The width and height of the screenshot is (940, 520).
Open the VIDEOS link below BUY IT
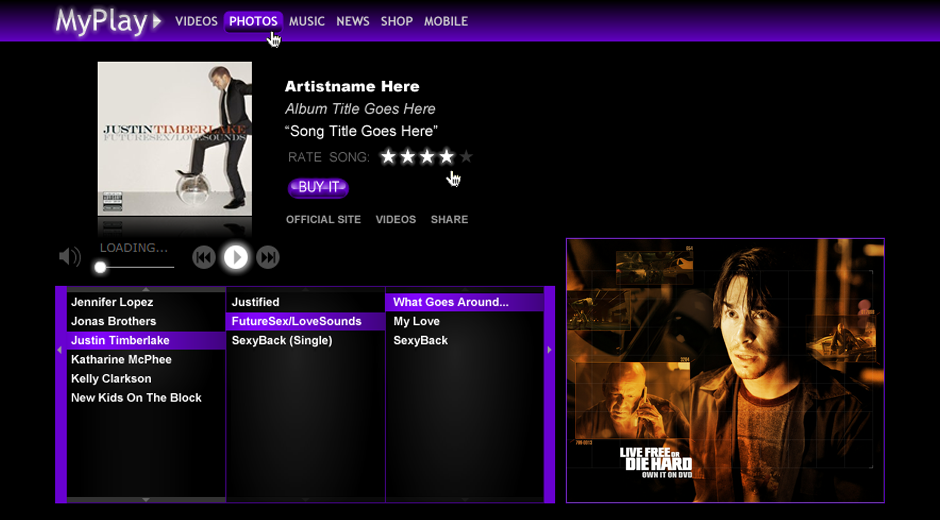tap(396, 220)
